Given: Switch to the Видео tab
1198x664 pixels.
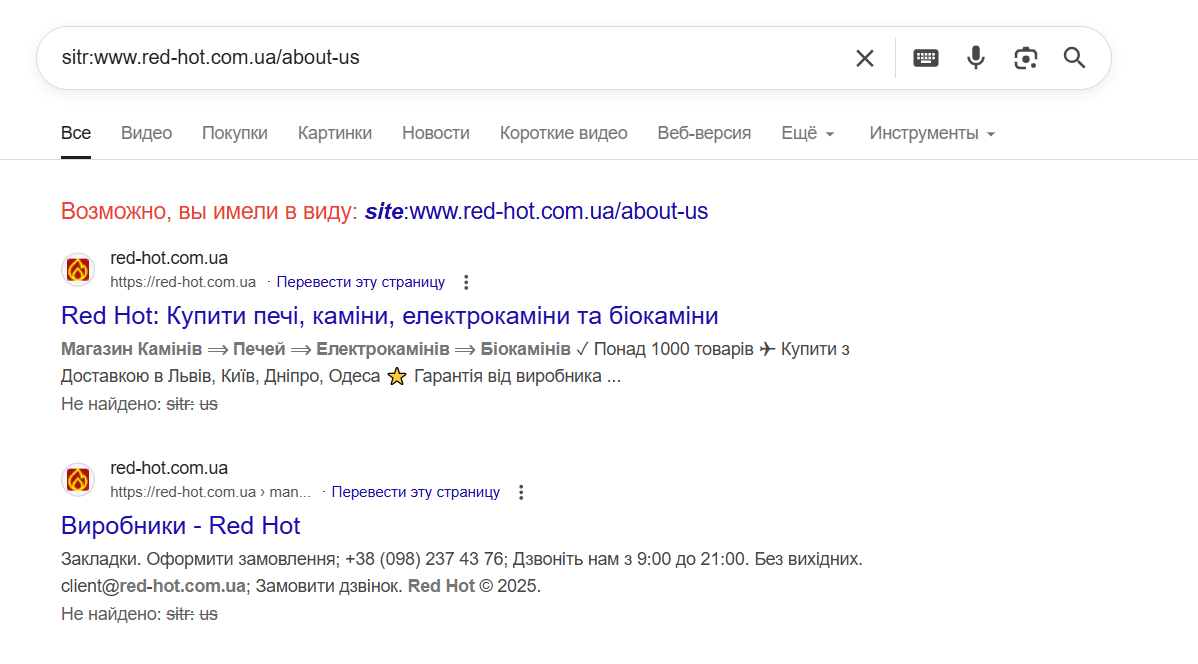Looking at the screenshot, I should pos(146,133).
